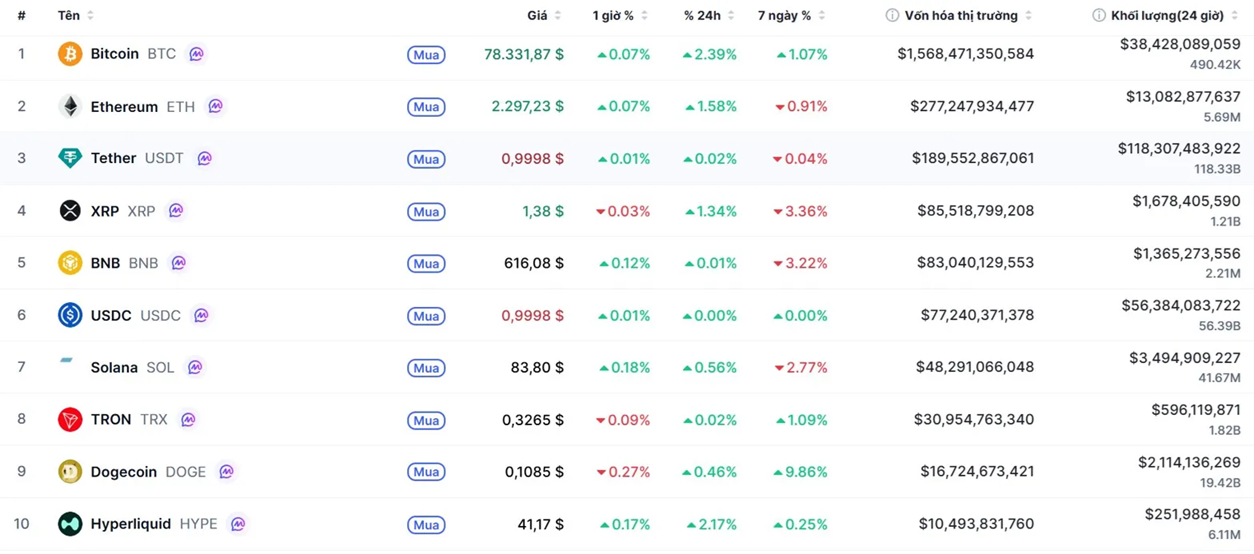
Task: Click the Solana coin logo
Action: [x=67, y=360]
